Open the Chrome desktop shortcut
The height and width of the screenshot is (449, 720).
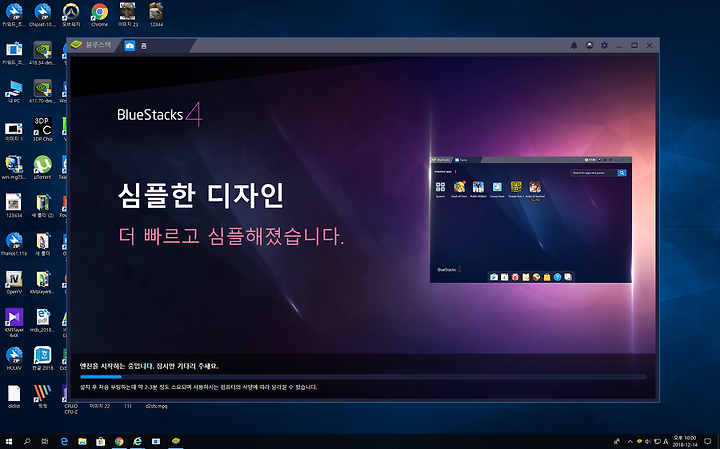pos(100,15)
